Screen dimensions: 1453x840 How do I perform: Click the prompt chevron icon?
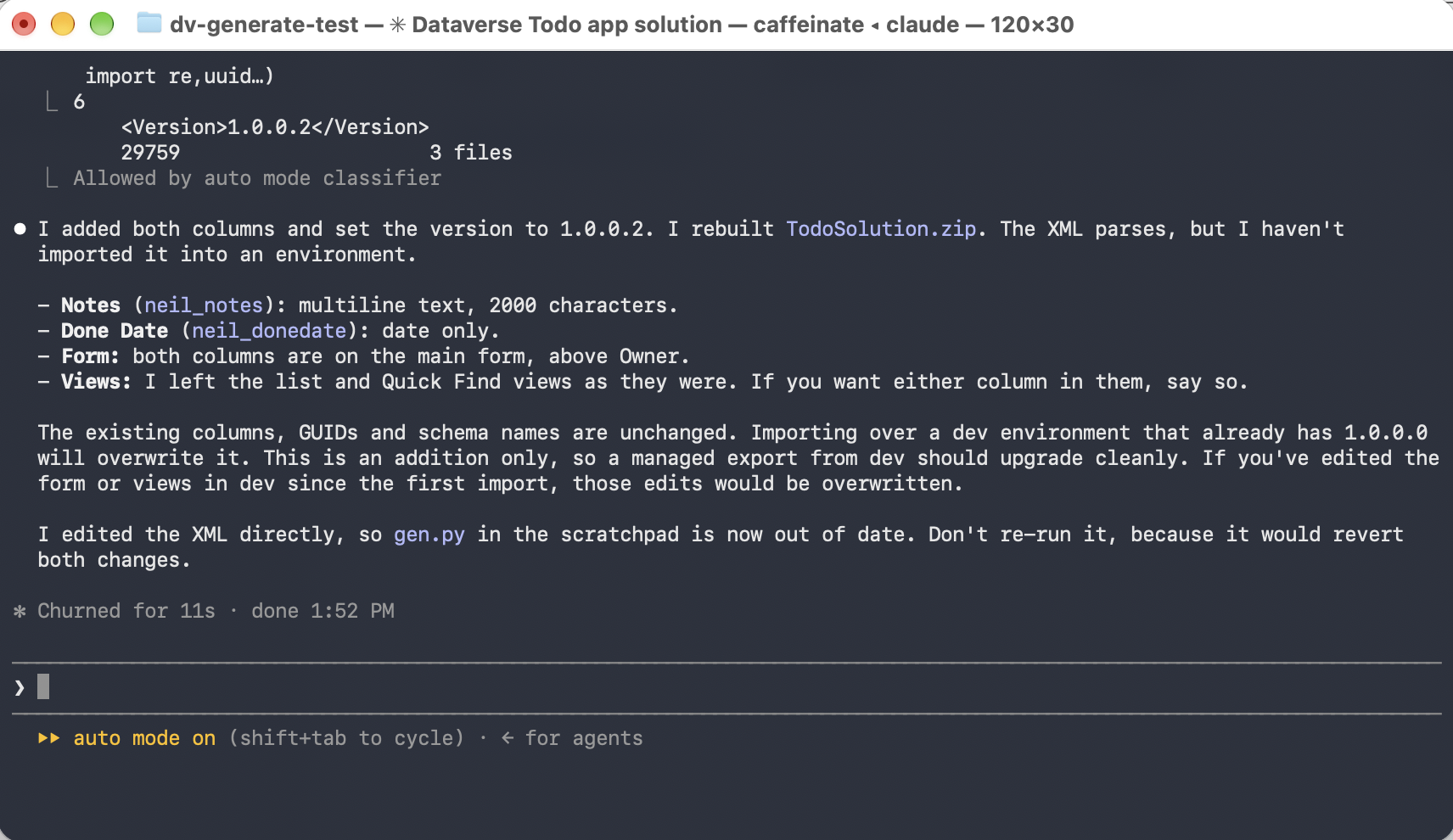(20, 687)
